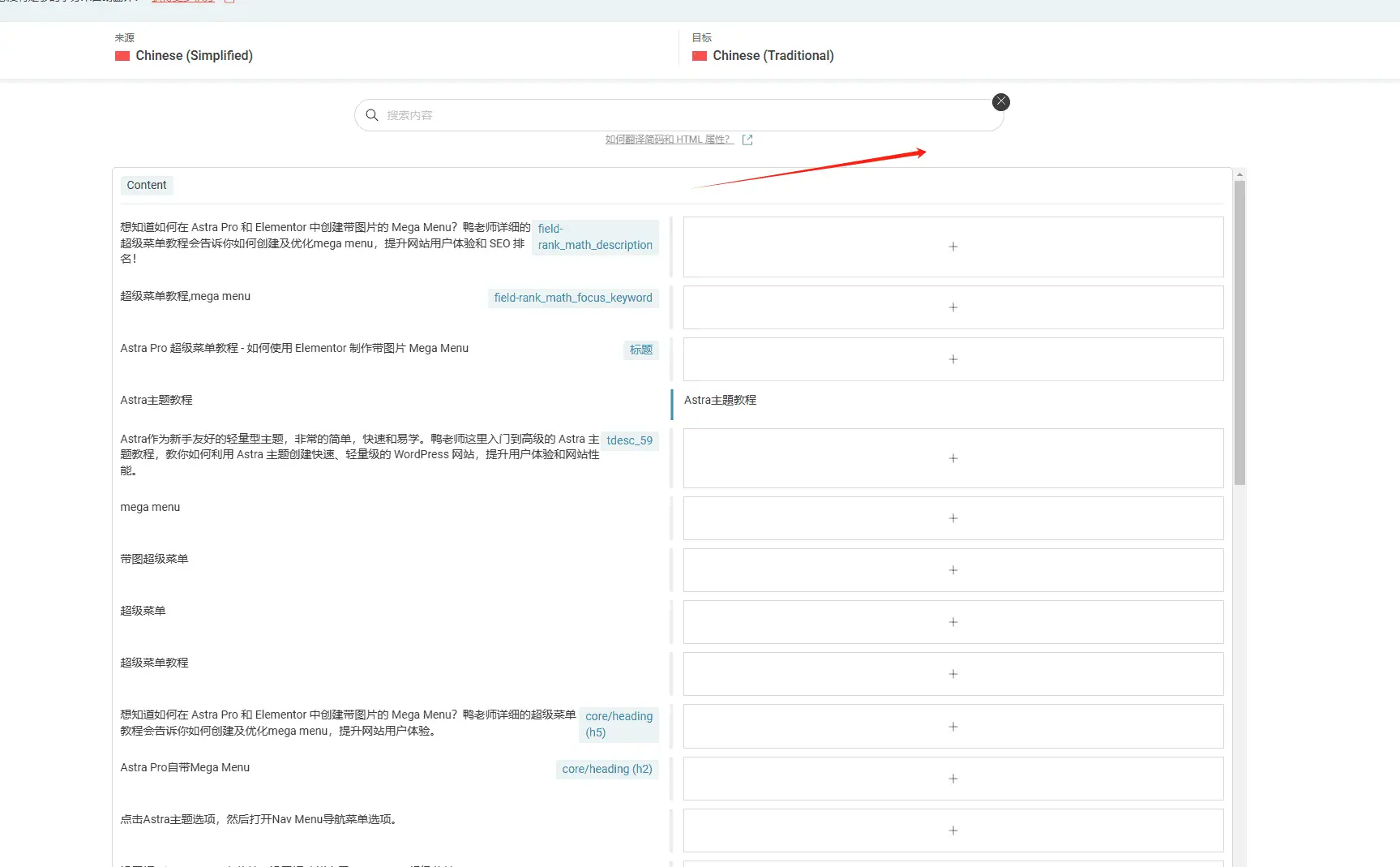Open the HTML attributes translation help link
This screenshot has width=1400, height=867.
[x=668, y=139]
